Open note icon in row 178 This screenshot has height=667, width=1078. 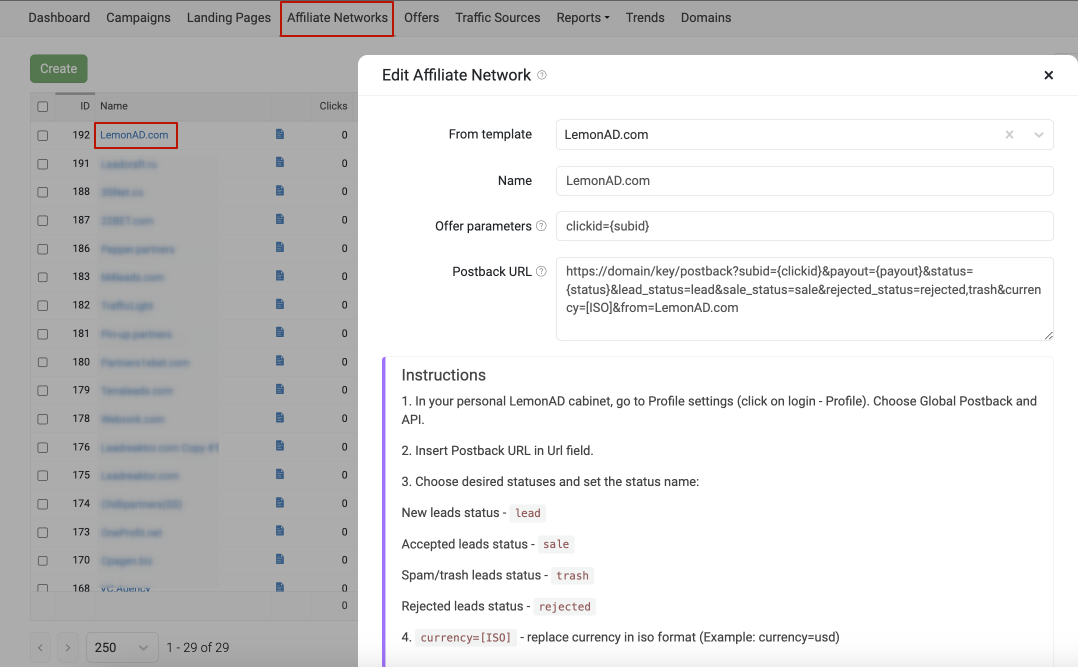point(280,417)
